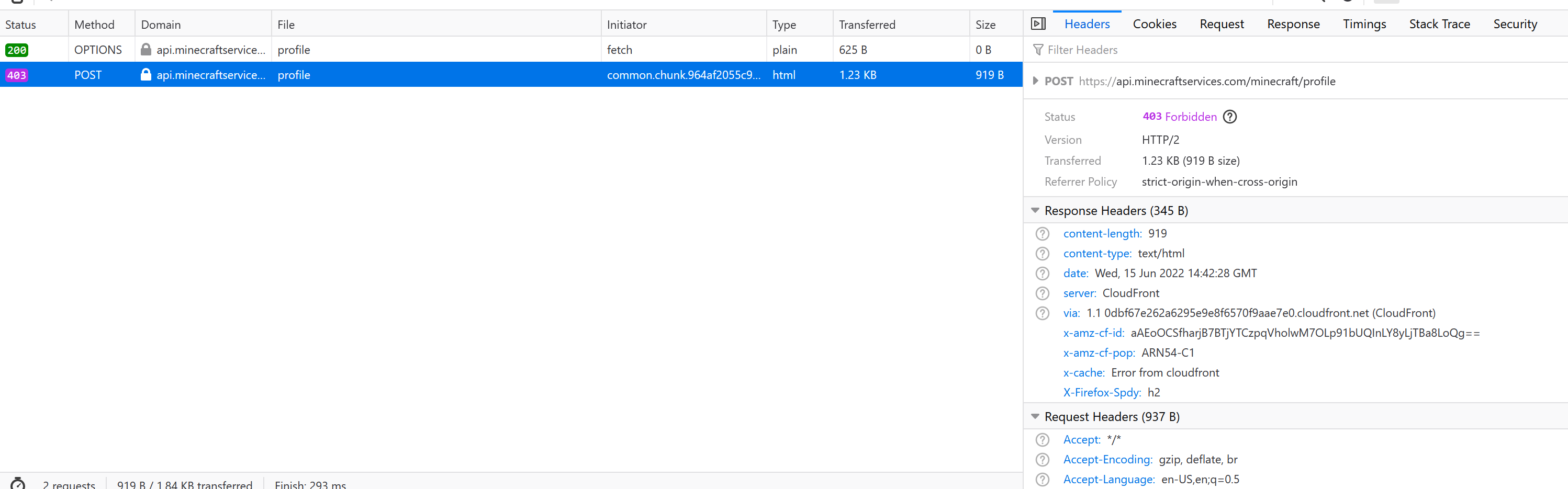Click the strict-origin-when-cross-origin referrer policy value
This screenshot has width=1568, height=489.
1219,182
